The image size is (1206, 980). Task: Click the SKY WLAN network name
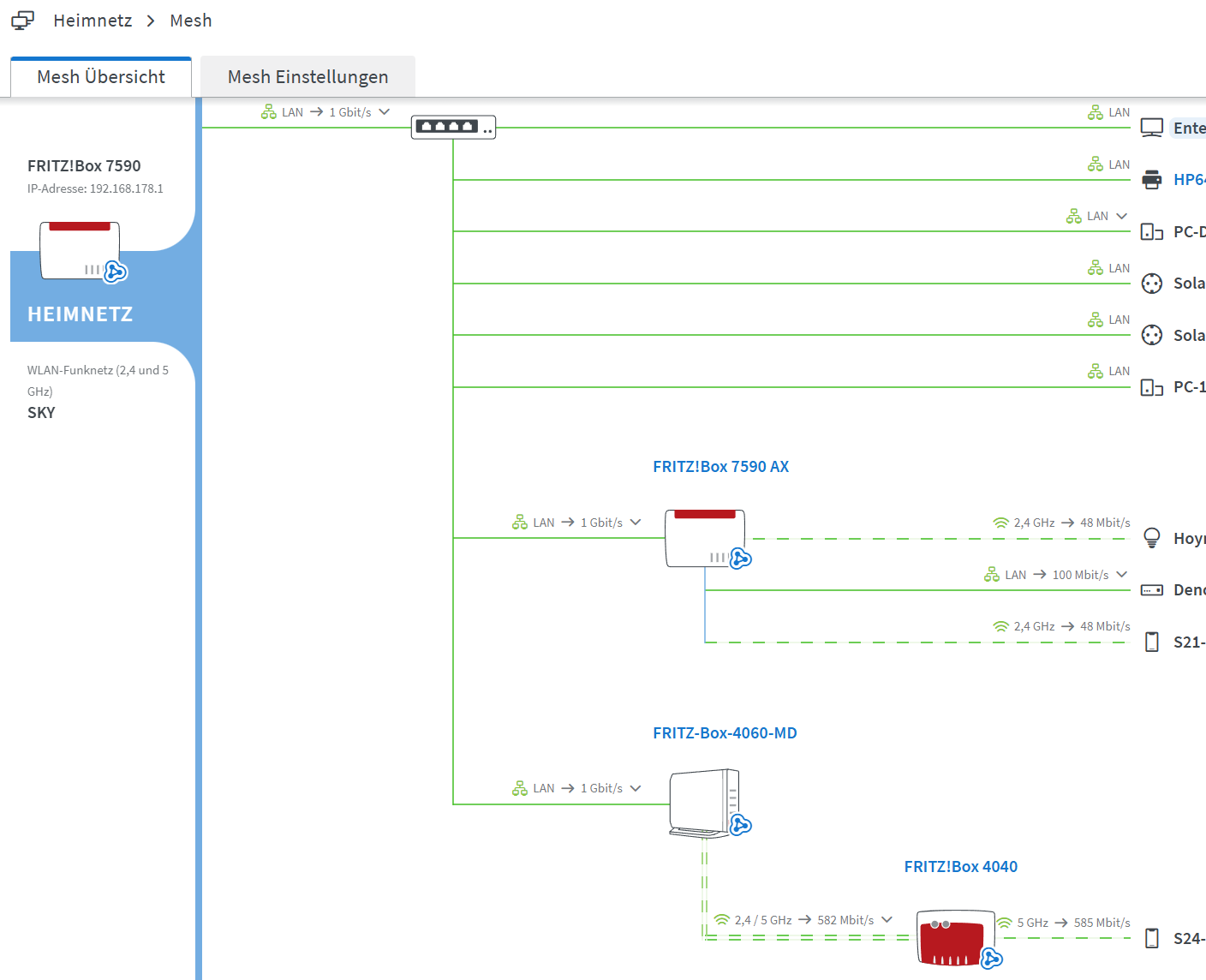[x=41, y=413]
